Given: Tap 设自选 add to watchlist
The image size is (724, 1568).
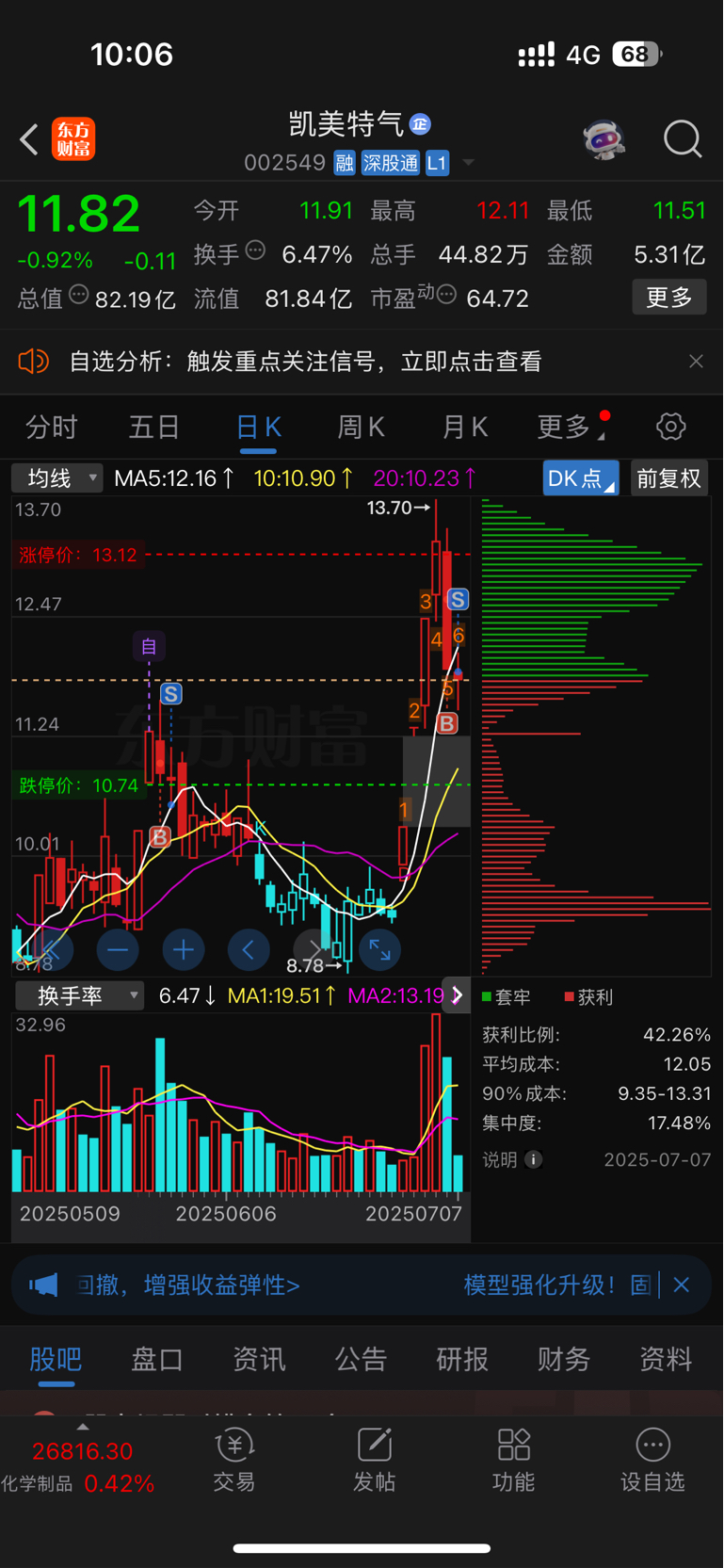Looking at the screenshot, I should pyautogui.click(x=652, y=1459).
